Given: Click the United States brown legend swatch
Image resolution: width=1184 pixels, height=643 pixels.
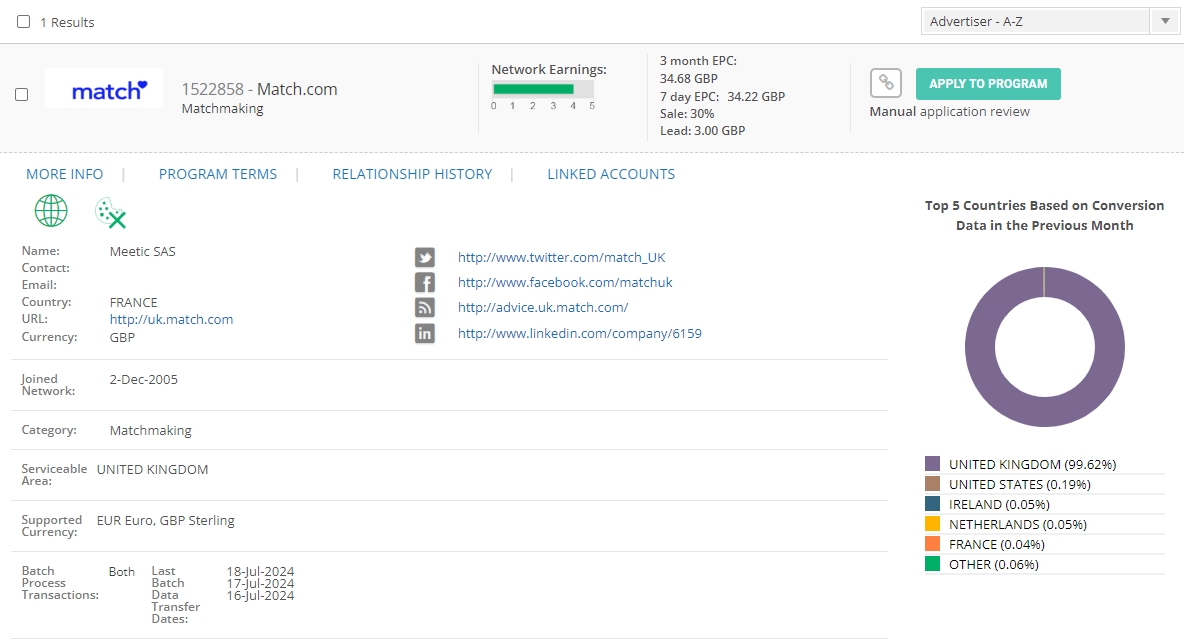Looking at the screenshot, I should click(x=933, y=484).
